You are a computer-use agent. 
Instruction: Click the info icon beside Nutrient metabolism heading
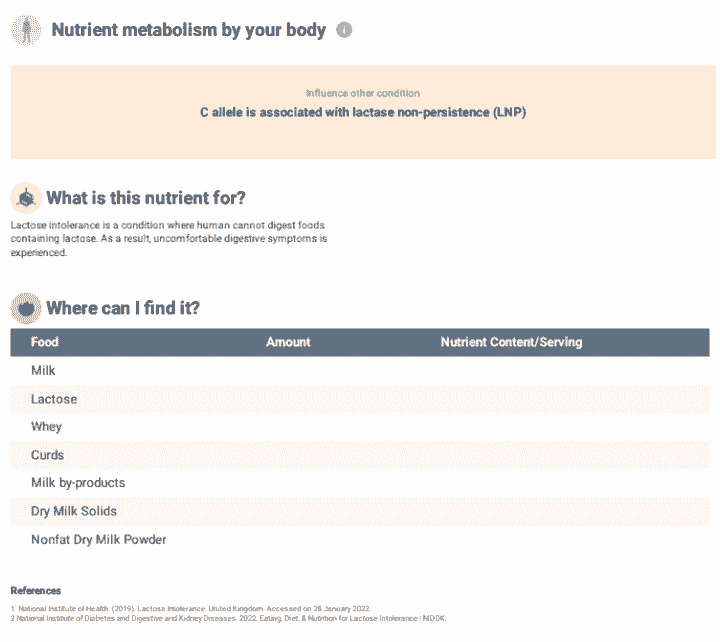click(x=344, y=30)
